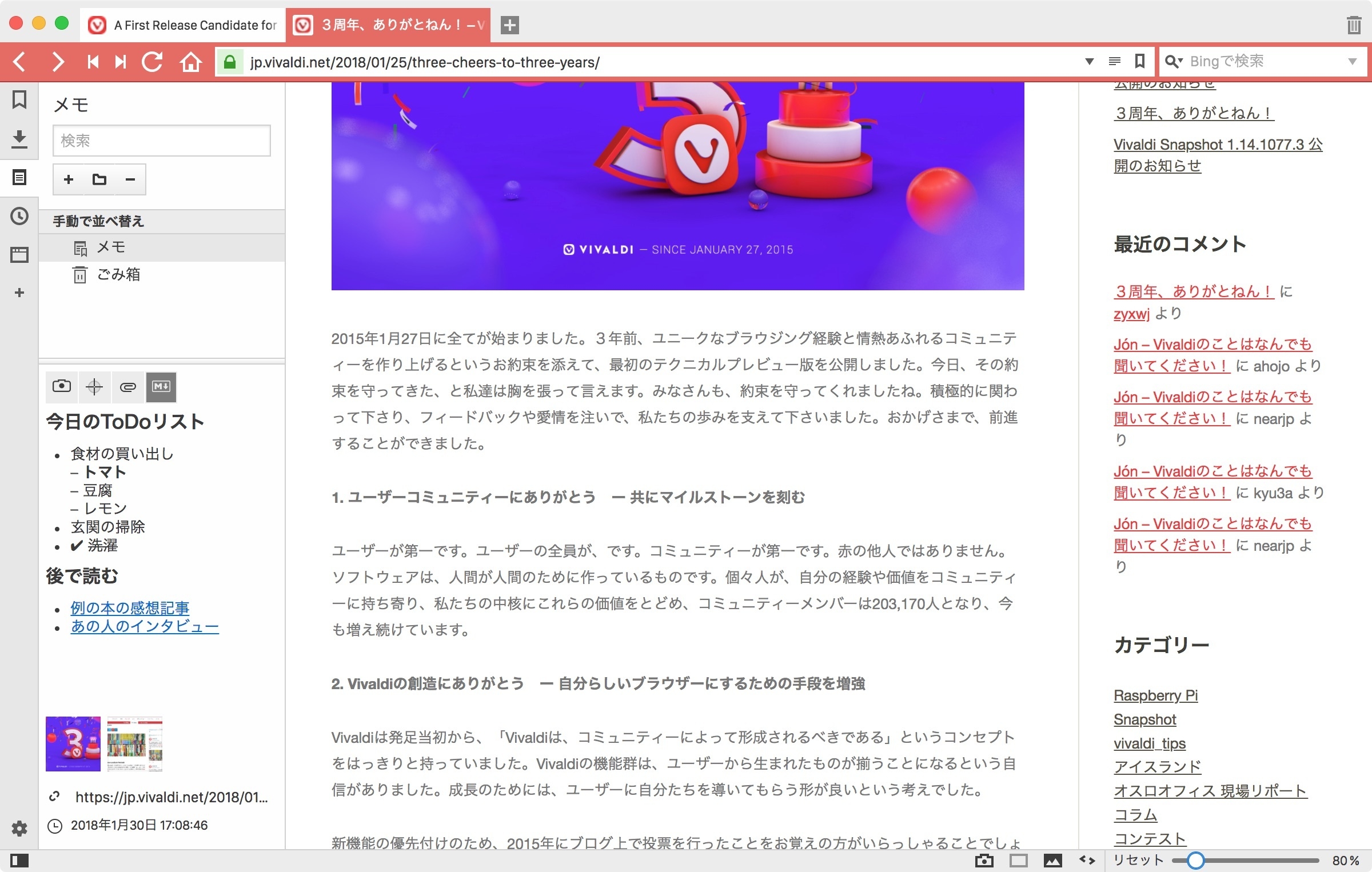Capture page with status bar camera icon
The width and height of the screenshot is (1372, 872).
pos(984,860)
